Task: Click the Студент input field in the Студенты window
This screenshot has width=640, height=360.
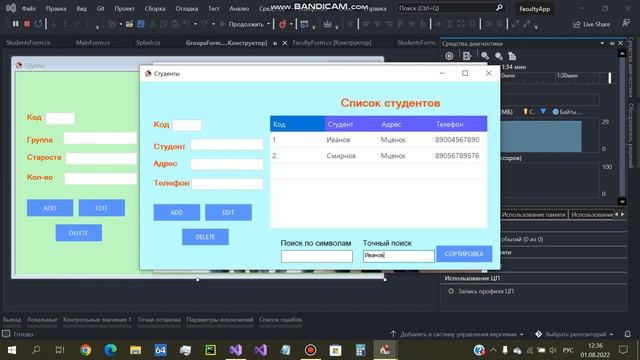Action: (x=227, y=145)
